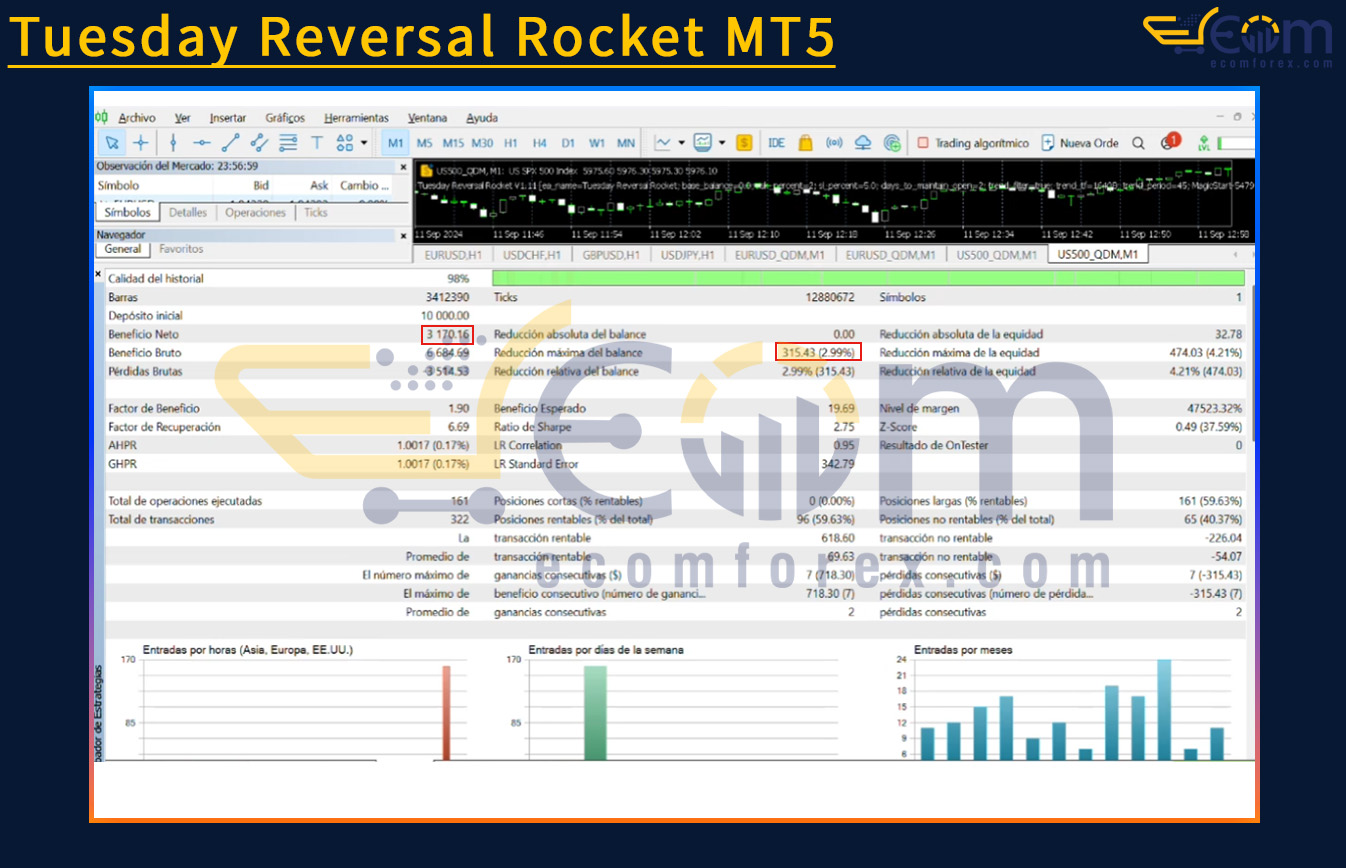Open the Ventana menu

coord(428,117)
